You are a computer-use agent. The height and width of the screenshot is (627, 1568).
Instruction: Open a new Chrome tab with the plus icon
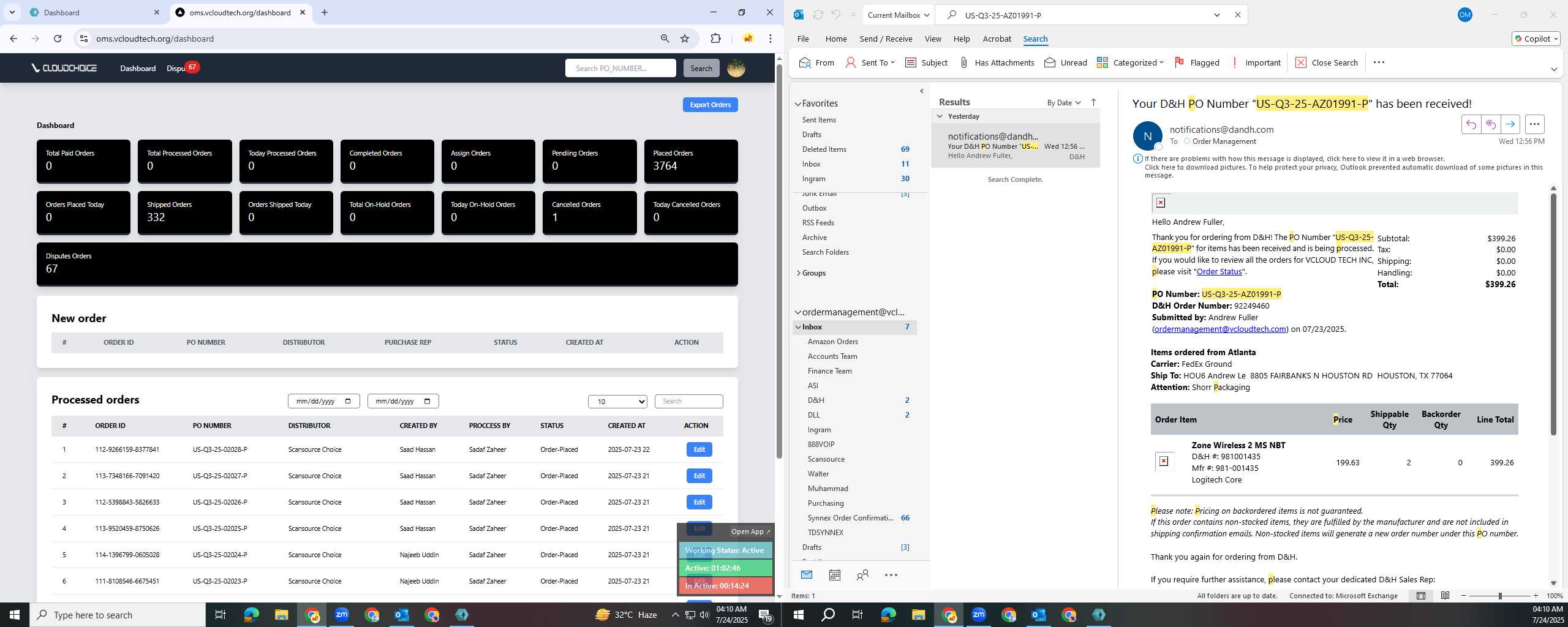point(325,12)
